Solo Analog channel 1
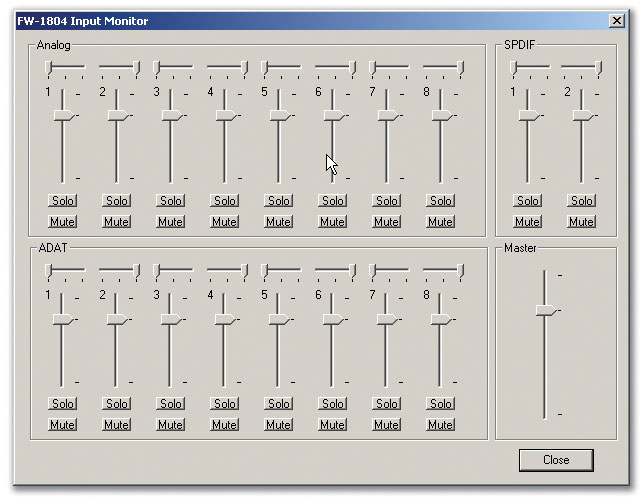643x501 pixels. pos(63,201)
